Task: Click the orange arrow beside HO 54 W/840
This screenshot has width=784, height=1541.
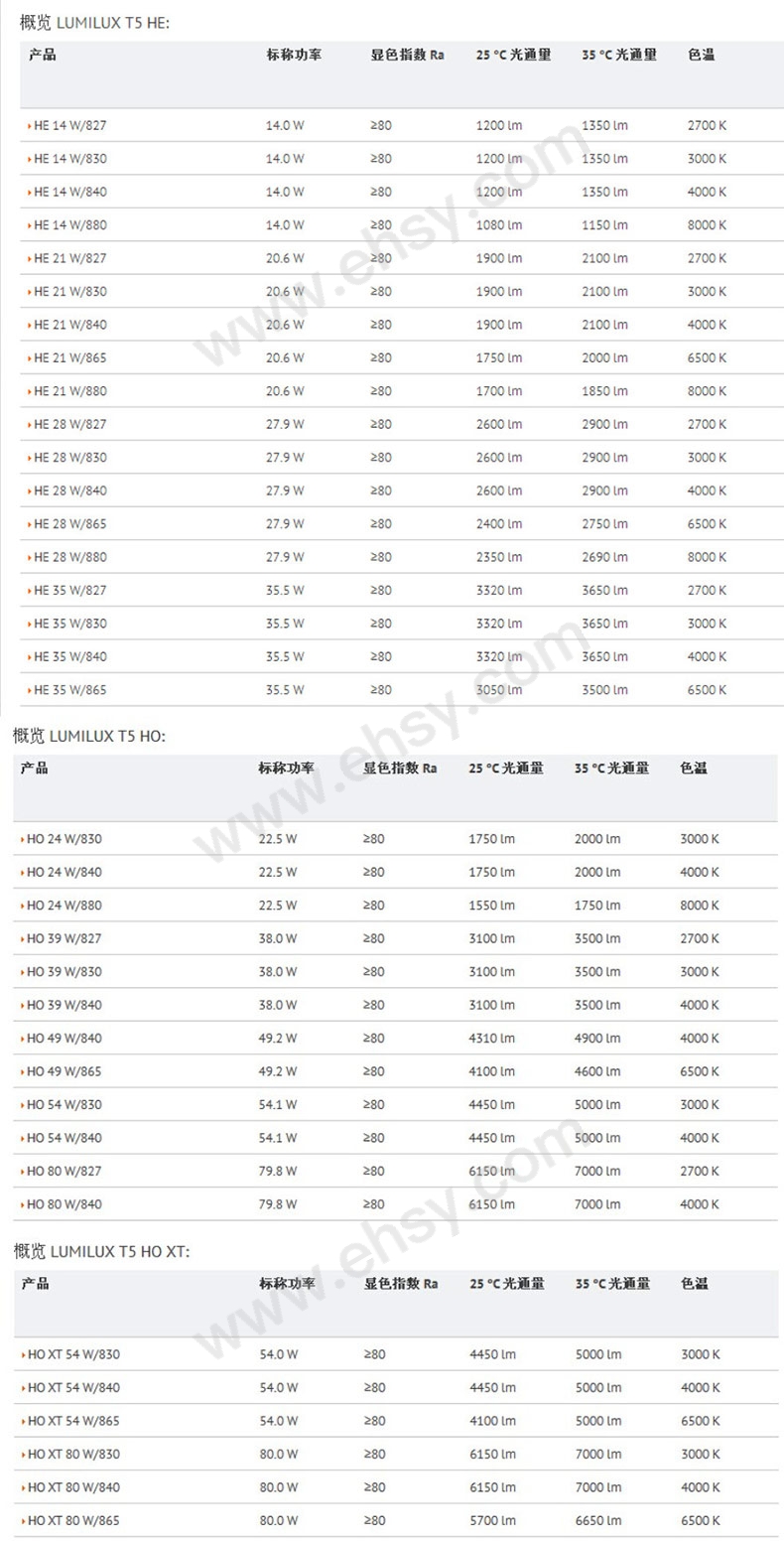Action: pyautogui.click(x=22, y=1138)
